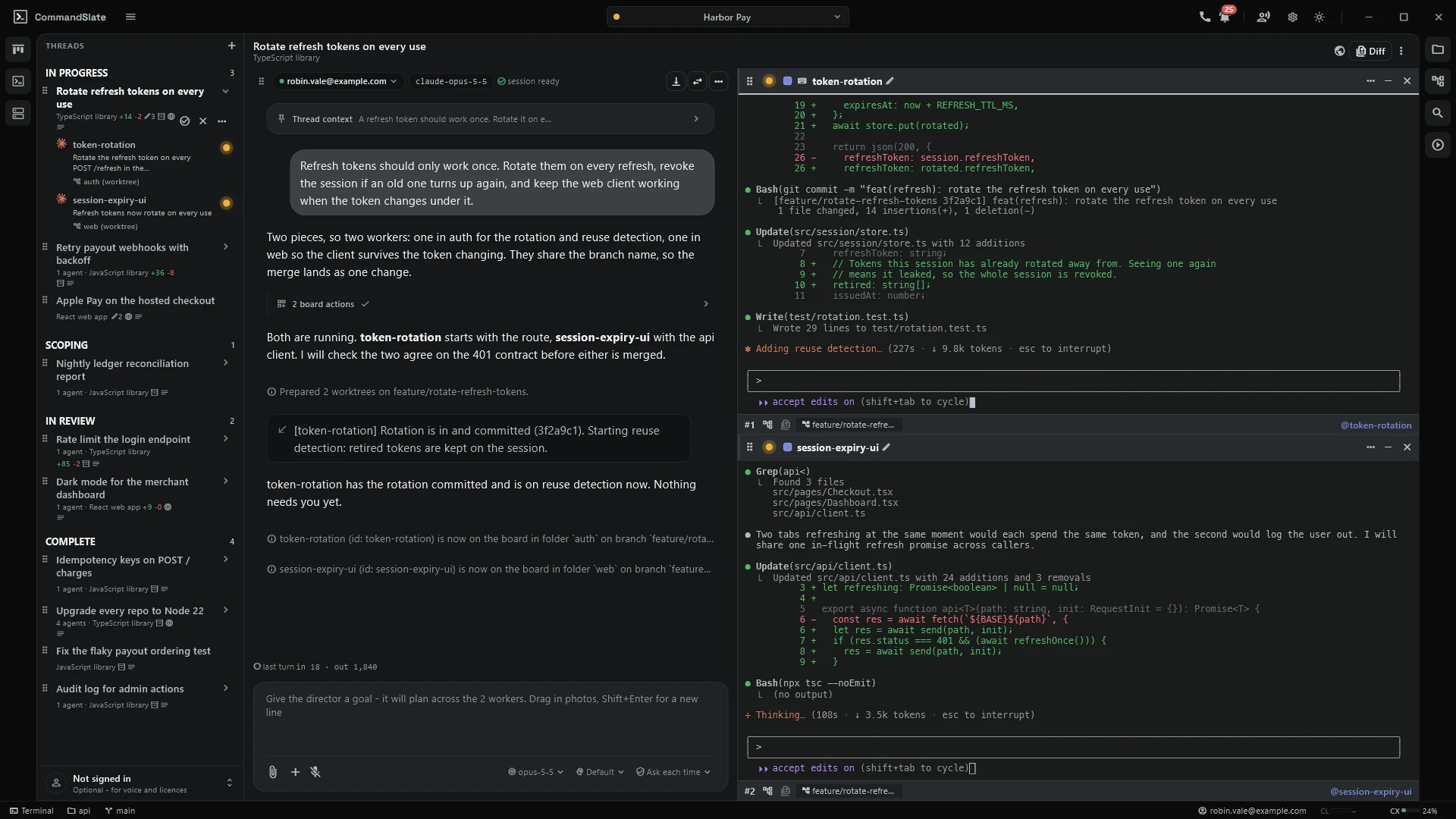Open the Default mode dropdown
This screenshot has height=819, width=1456.
(599, 772)
